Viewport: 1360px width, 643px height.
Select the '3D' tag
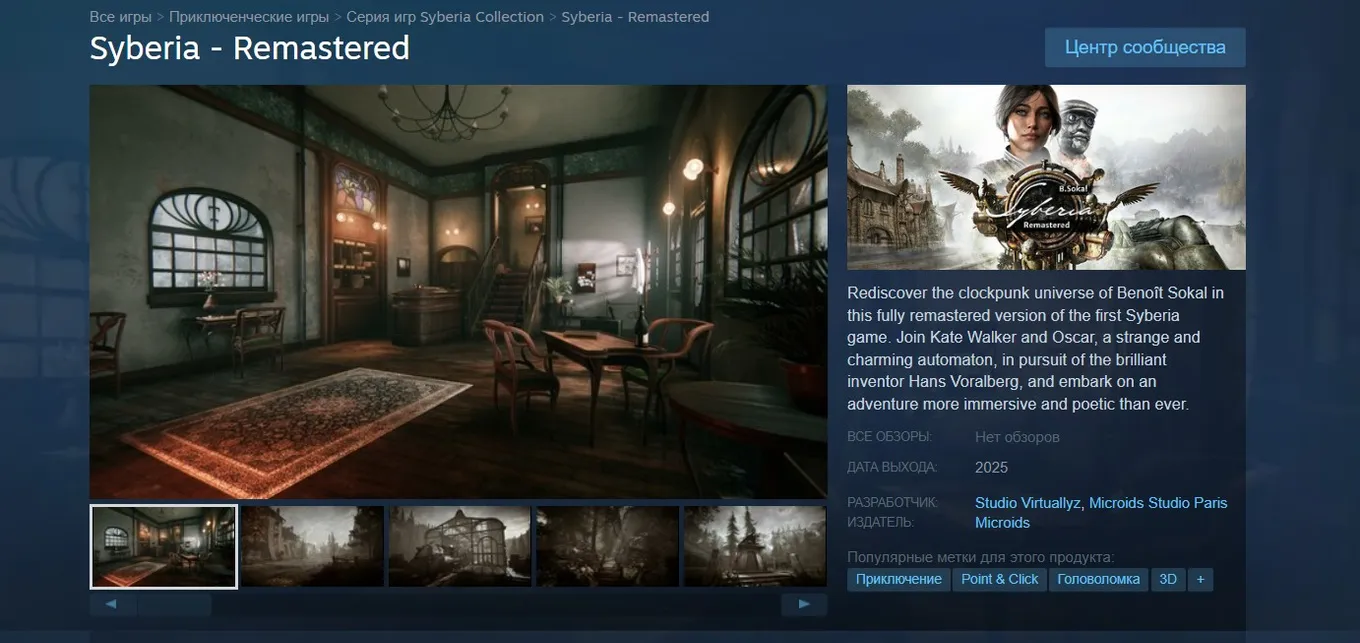click(1168, 579)
